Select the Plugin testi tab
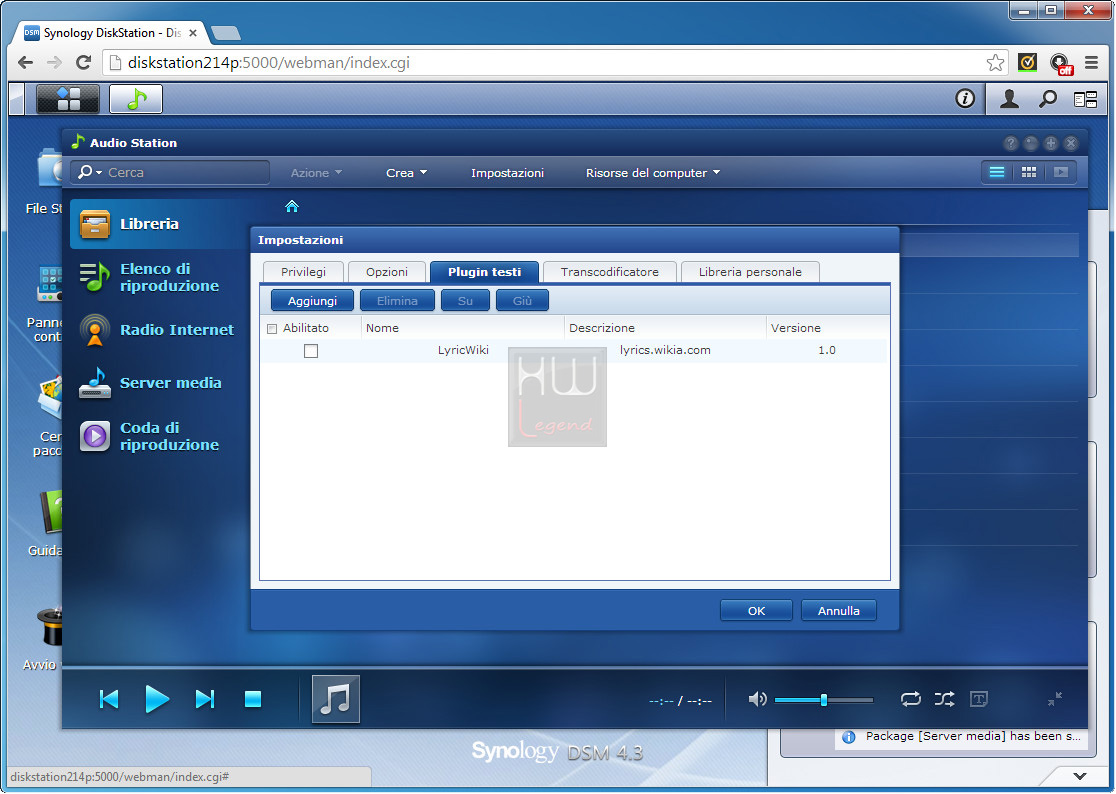1116x794 pixels. pyautogui.click(x=484, y=272)
